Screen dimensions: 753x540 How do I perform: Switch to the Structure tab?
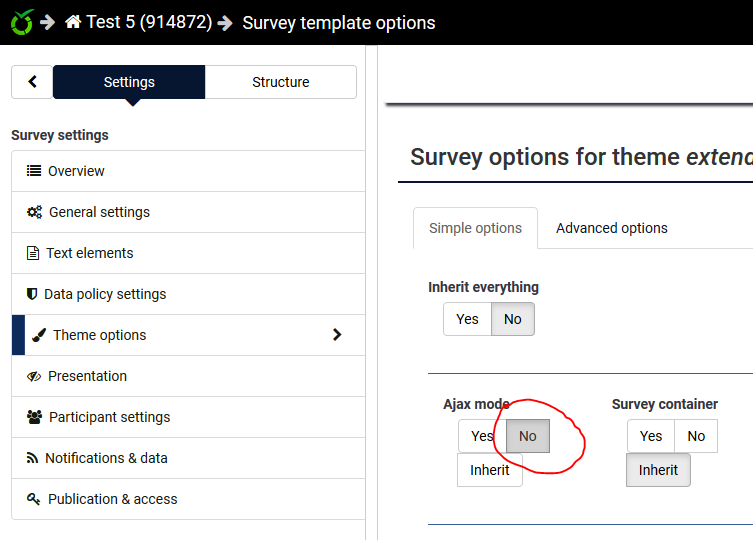280,82
